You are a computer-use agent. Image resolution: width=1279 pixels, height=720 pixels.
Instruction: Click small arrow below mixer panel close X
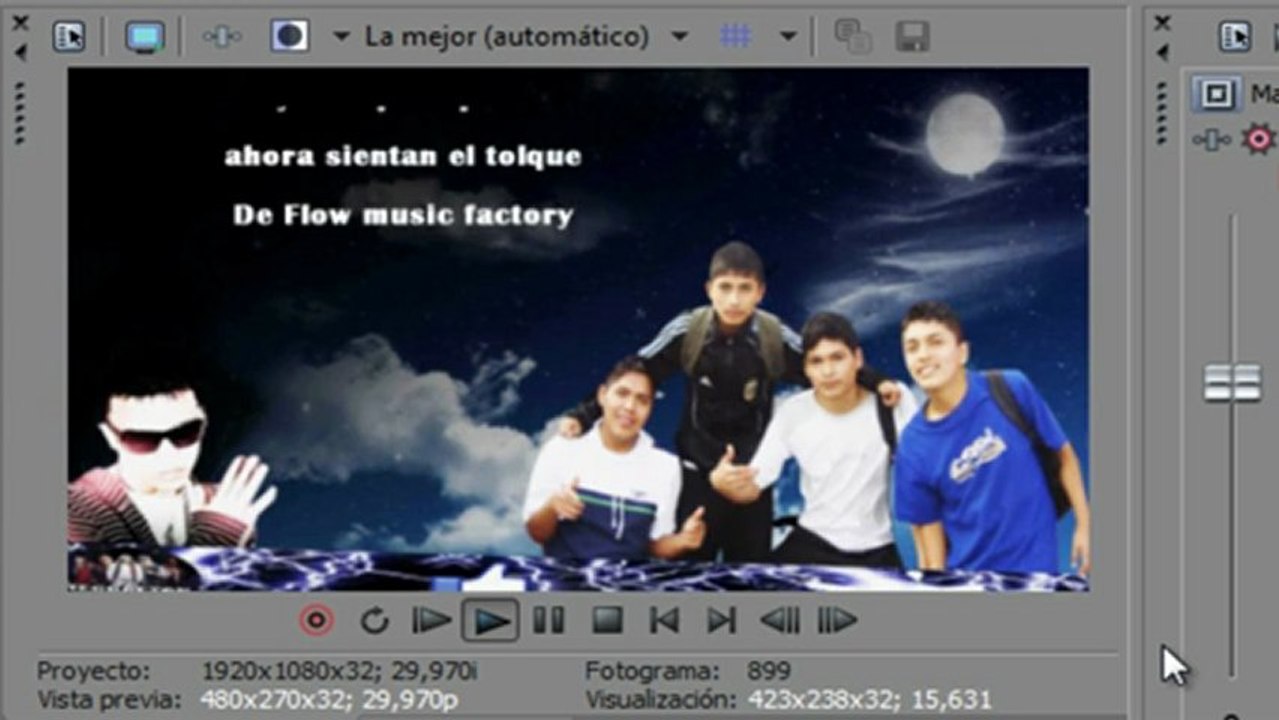pyautogui.click(x=1161, y=52)
